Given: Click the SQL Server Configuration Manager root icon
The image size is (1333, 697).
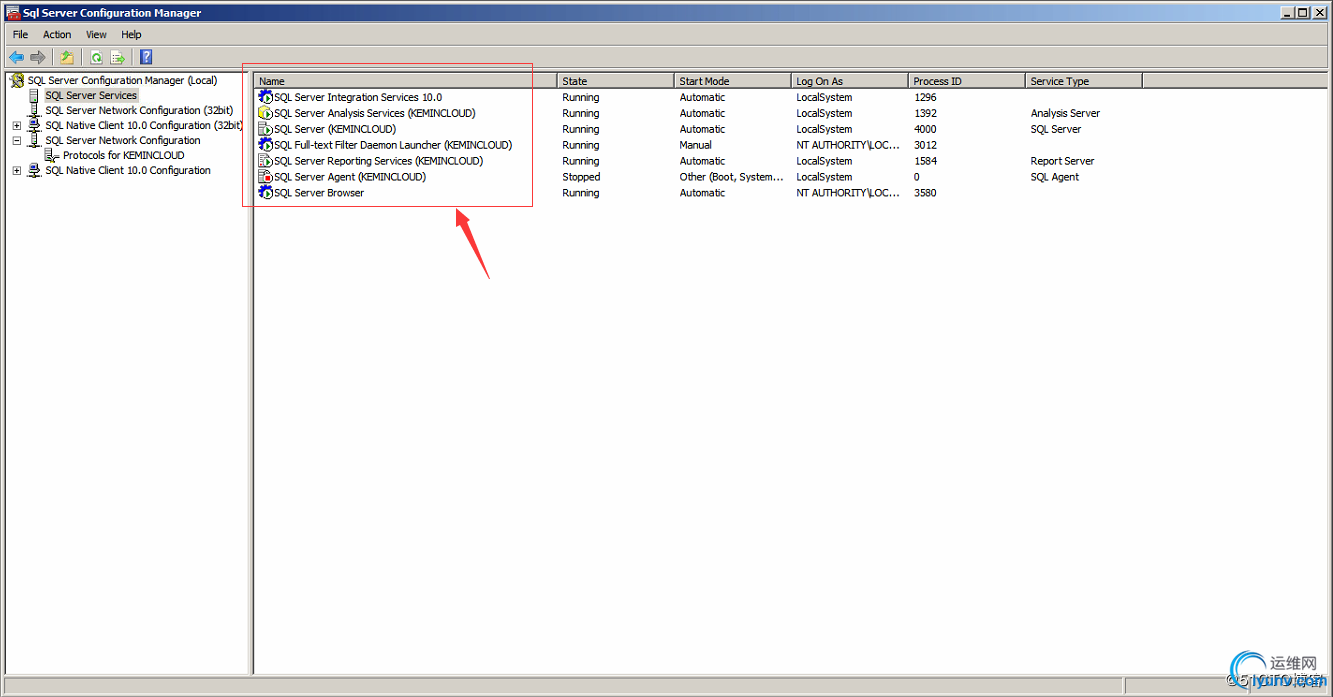Looking at the screenshot, I should point(17,80).
